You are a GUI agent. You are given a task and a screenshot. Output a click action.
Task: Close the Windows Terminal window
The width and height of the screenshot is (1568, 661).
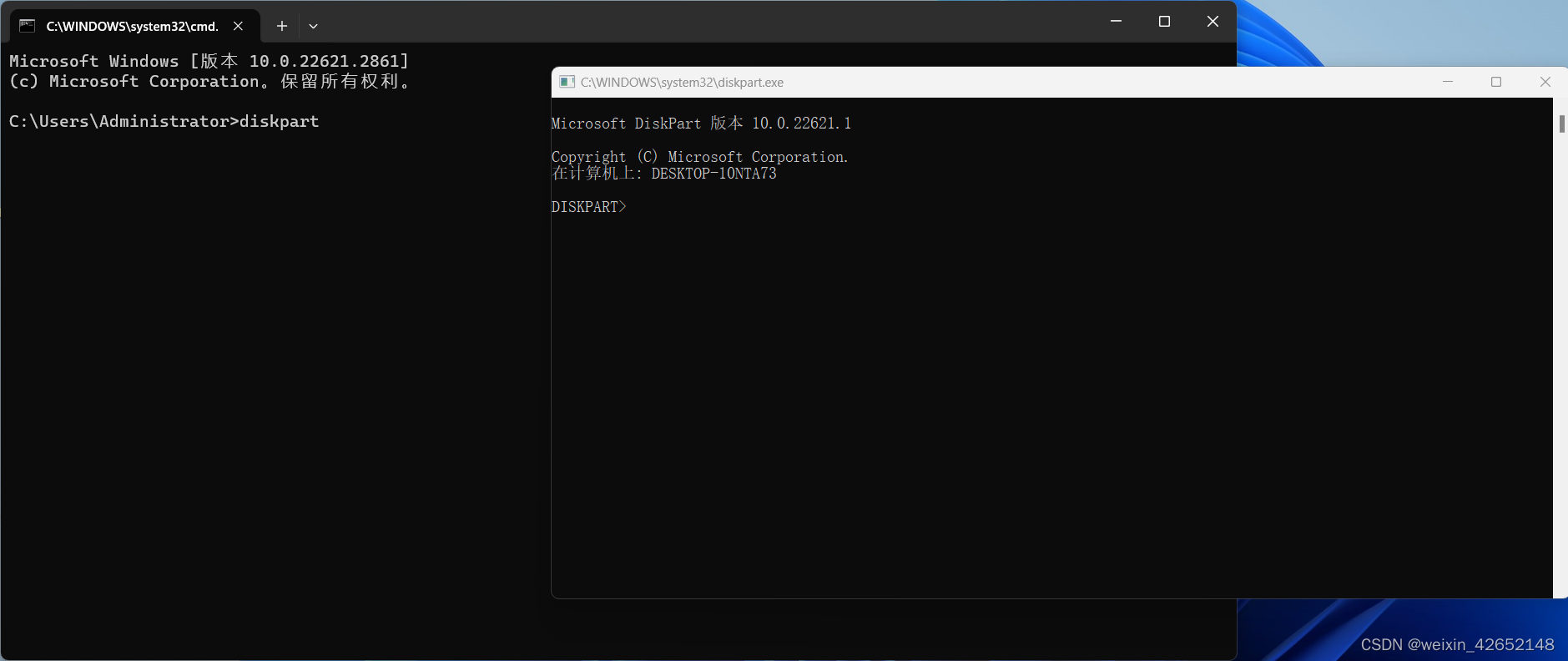(x=1213, y=22)
